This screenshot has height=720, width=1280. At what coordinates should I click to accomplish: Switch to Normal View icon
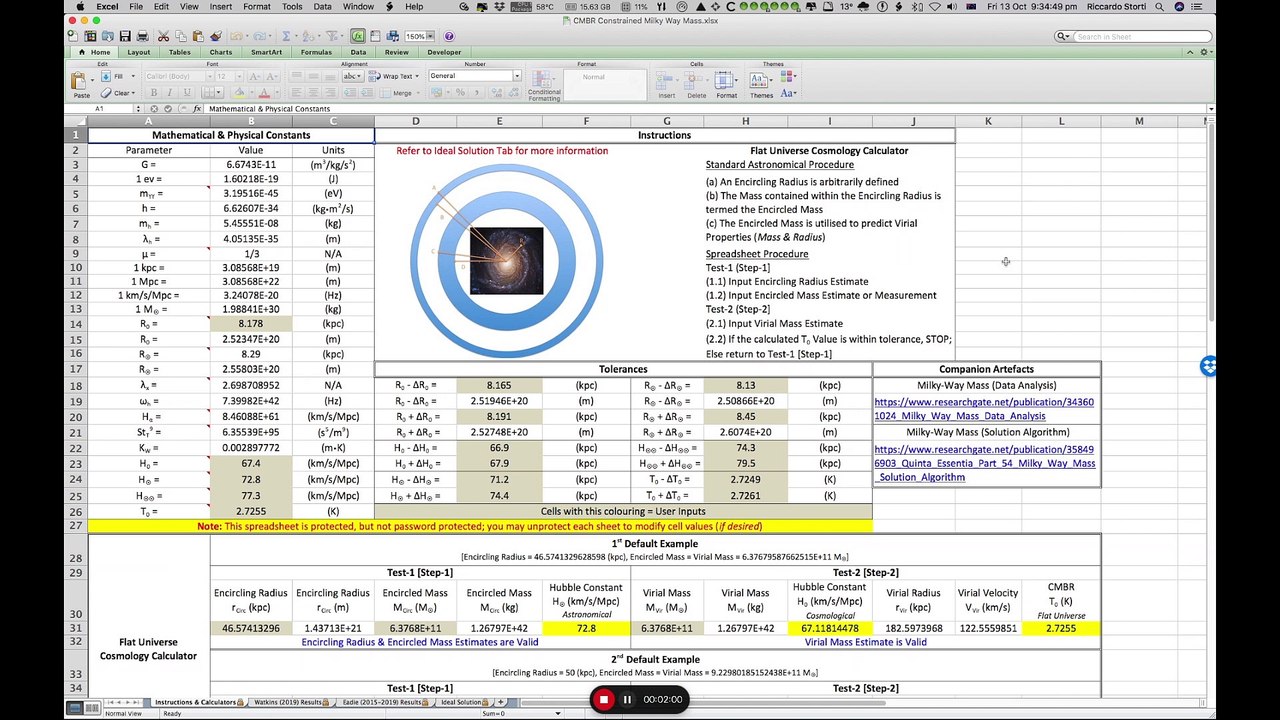[75, 707]
